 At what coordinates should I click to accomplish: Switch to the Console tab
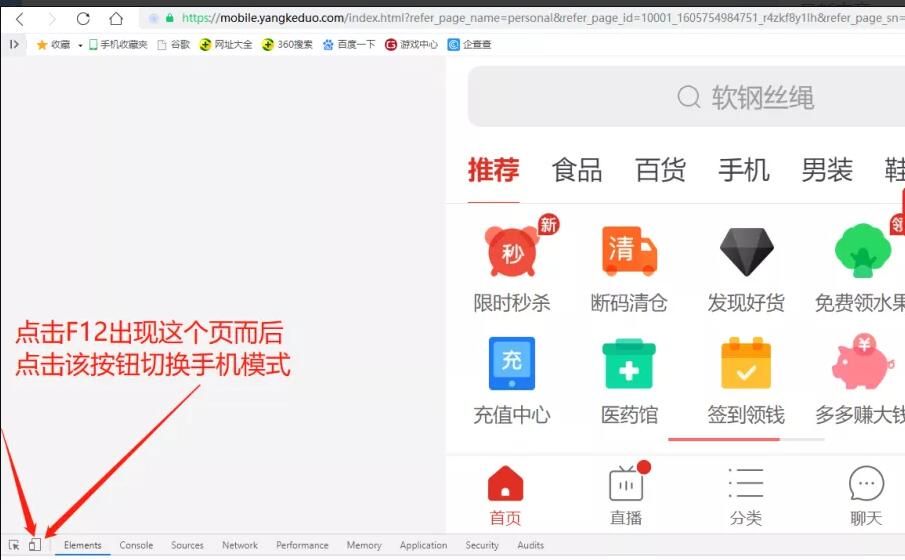coord(136,545)
